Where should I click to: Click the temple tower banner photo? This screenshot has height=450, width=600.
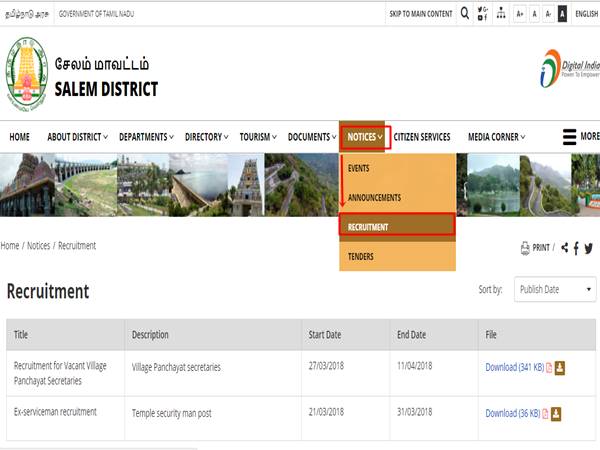pyautogui.click(x=246, y=185)
